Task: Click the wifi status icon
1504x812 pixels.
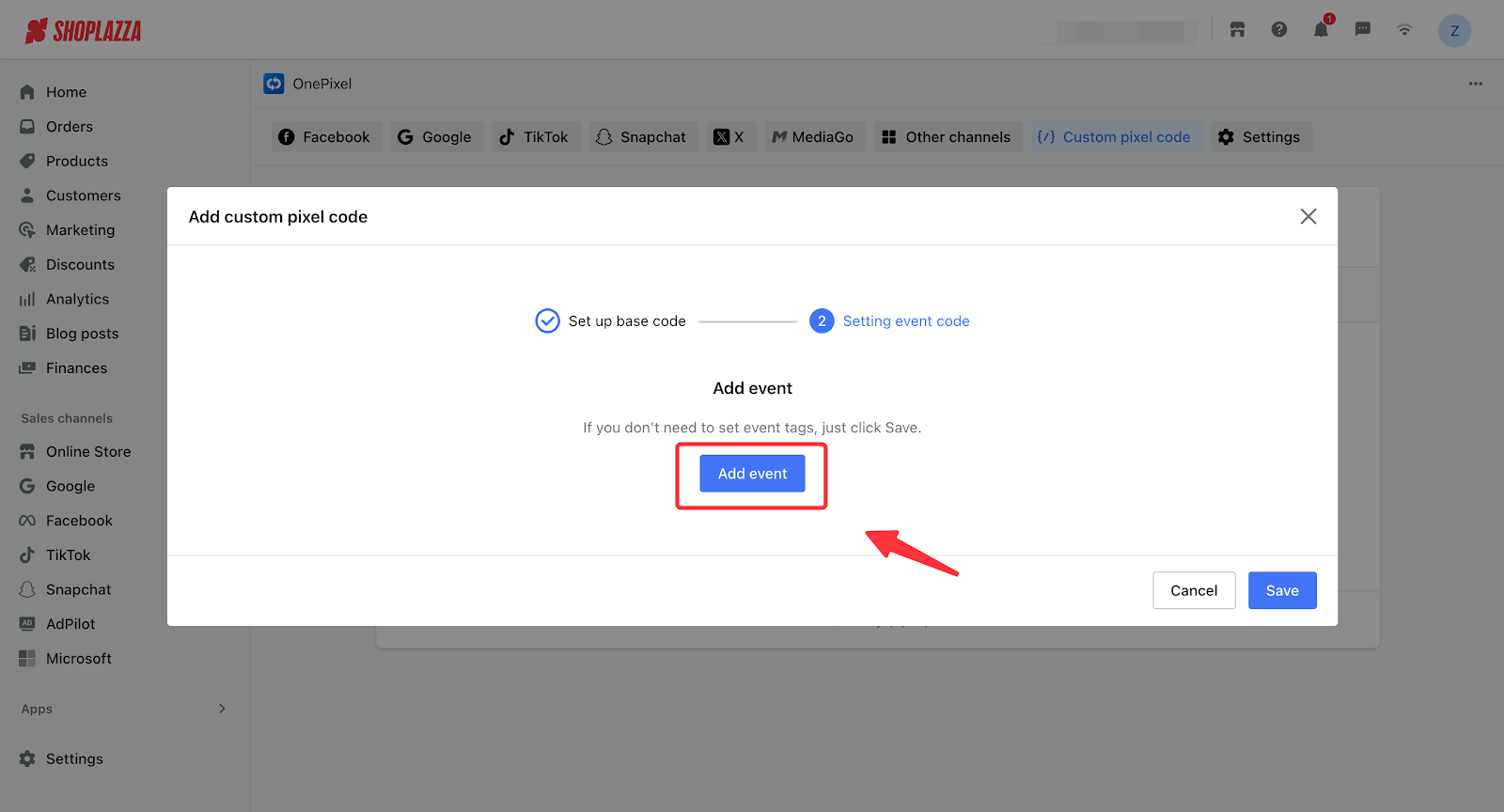Action: pyautogui.click(x=1404, y=30)
